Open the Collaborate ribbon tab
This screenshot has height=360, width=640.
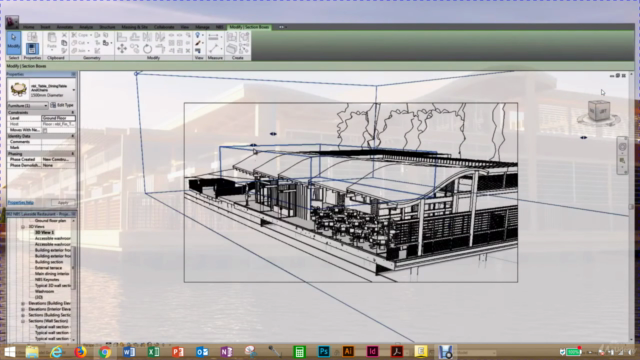point(164,27)
